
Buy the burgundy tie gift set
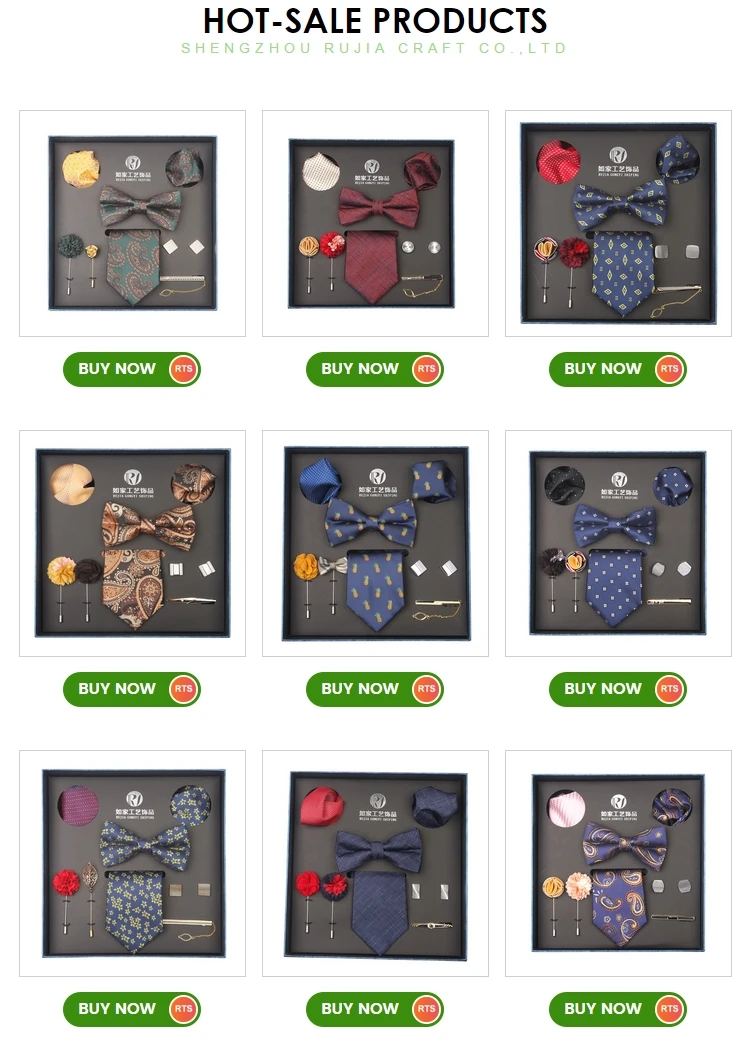[375, 369]
